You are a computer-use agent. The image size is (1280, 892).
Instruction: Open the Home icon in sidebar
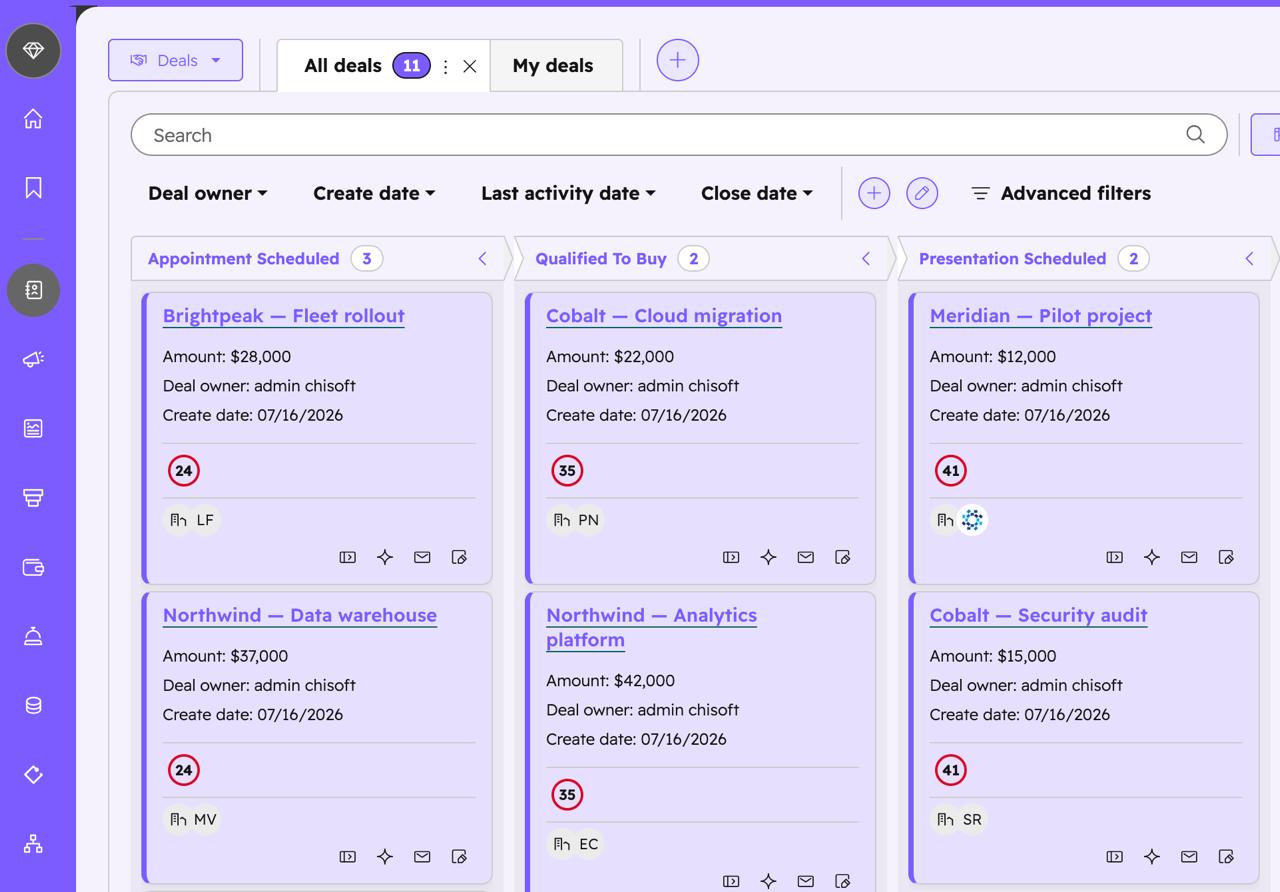pos(33,119)
